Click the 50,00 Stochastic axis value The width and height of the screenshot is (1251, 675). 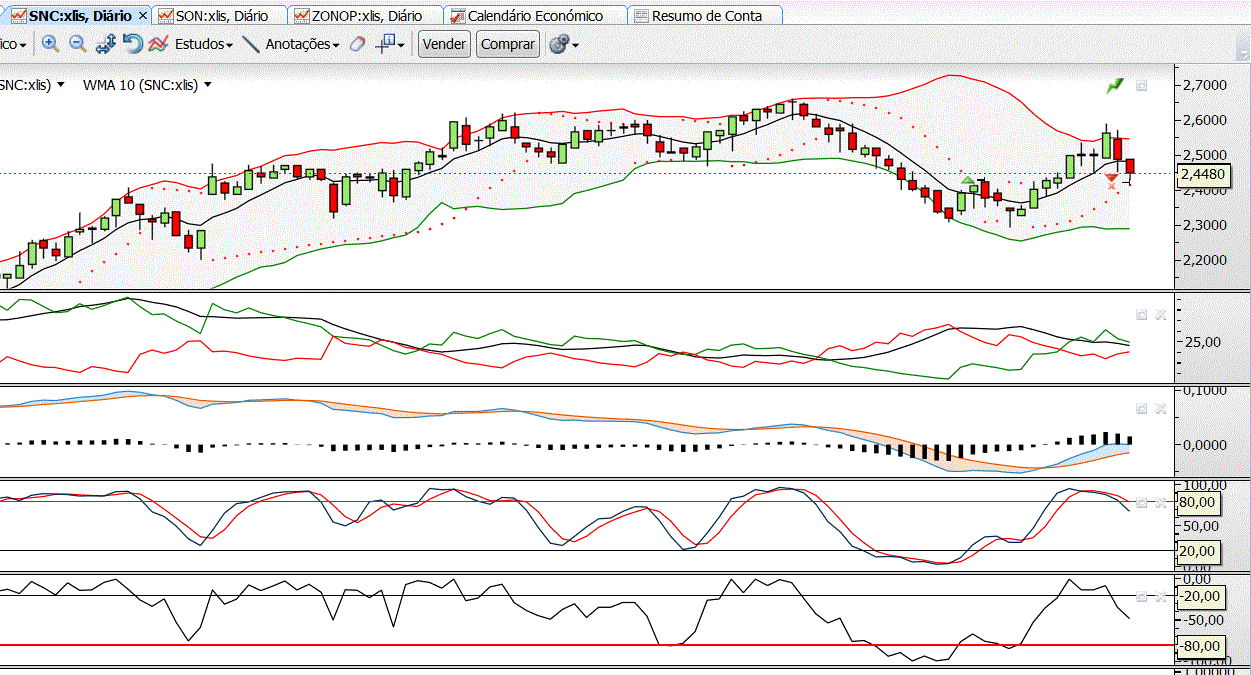1200,526
